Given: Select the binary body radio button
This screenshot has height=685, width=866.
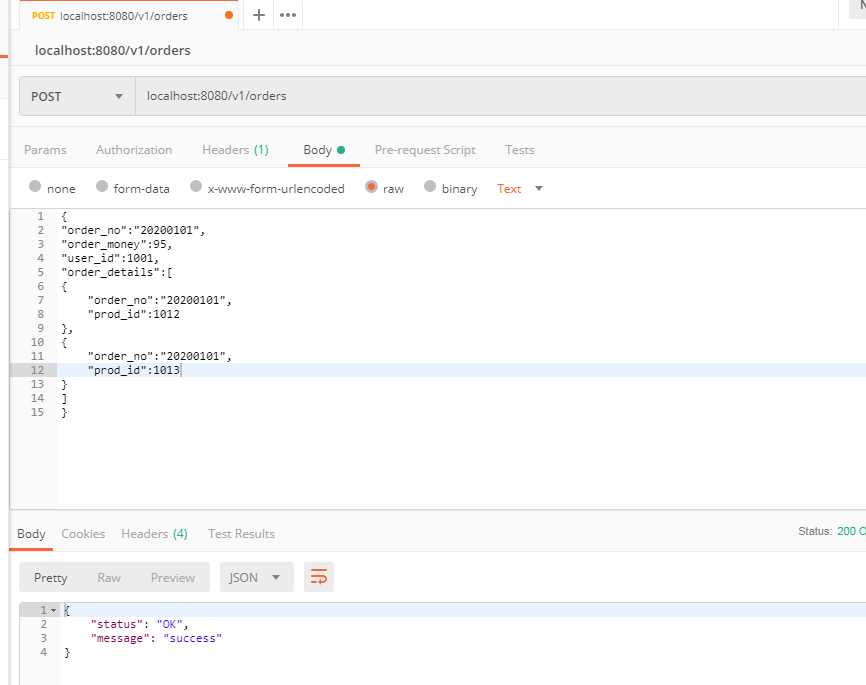Looking at the screenshot, I should (430, 187).
